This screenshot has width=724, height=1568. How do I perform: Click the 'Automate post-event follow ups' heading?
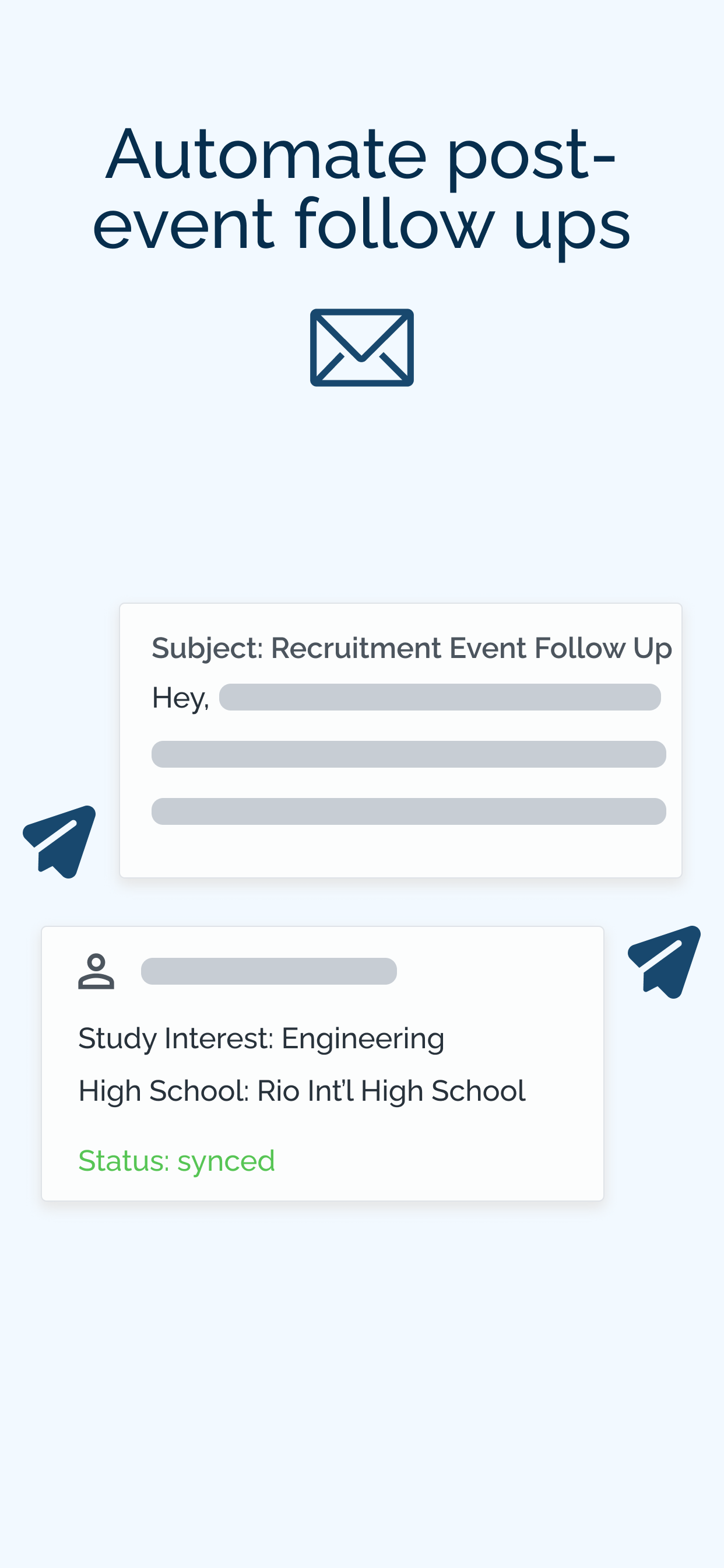click(361, 190)
